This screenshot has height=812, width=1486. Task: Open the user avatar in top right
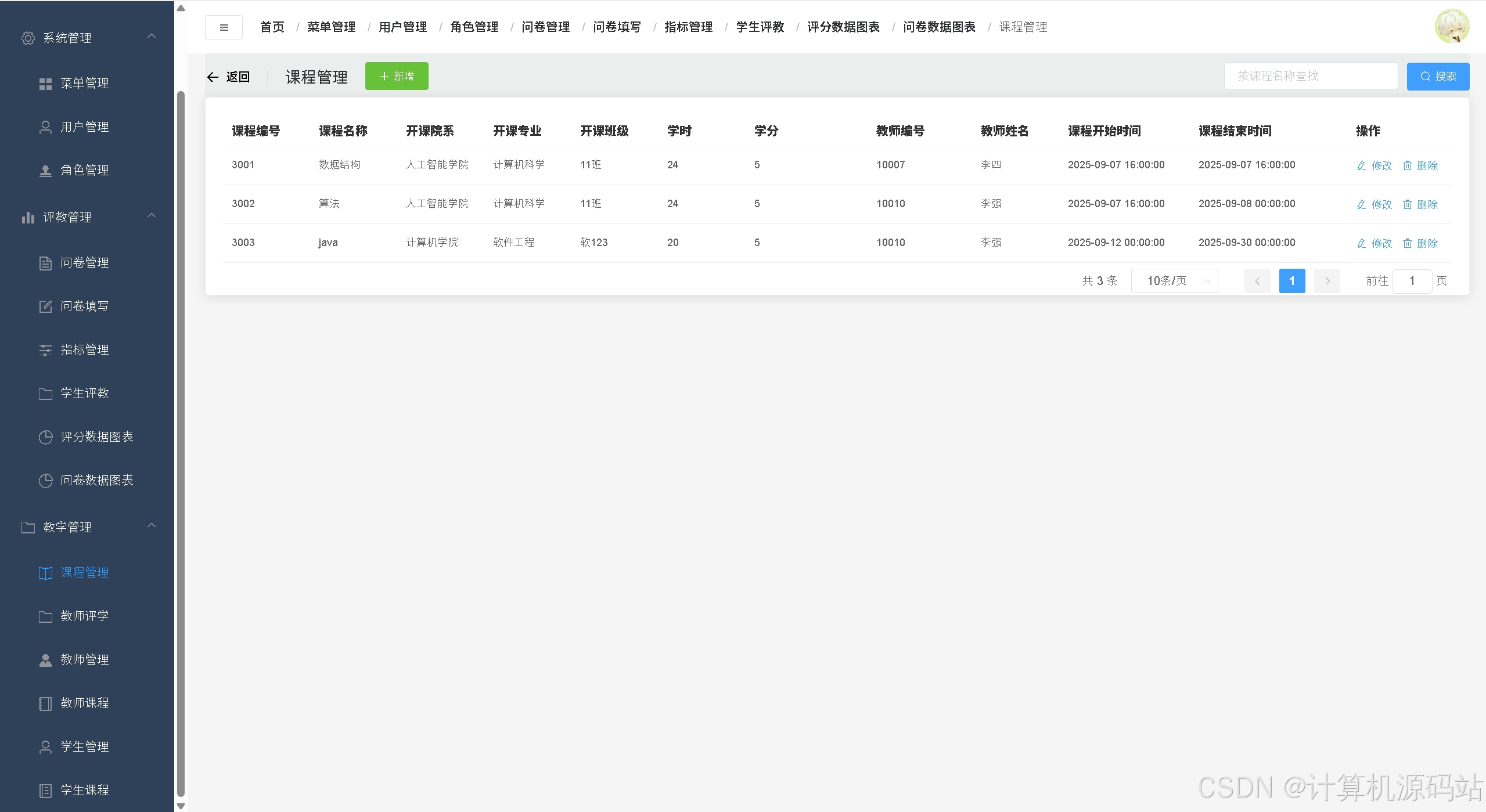(x=1452, y=26)
